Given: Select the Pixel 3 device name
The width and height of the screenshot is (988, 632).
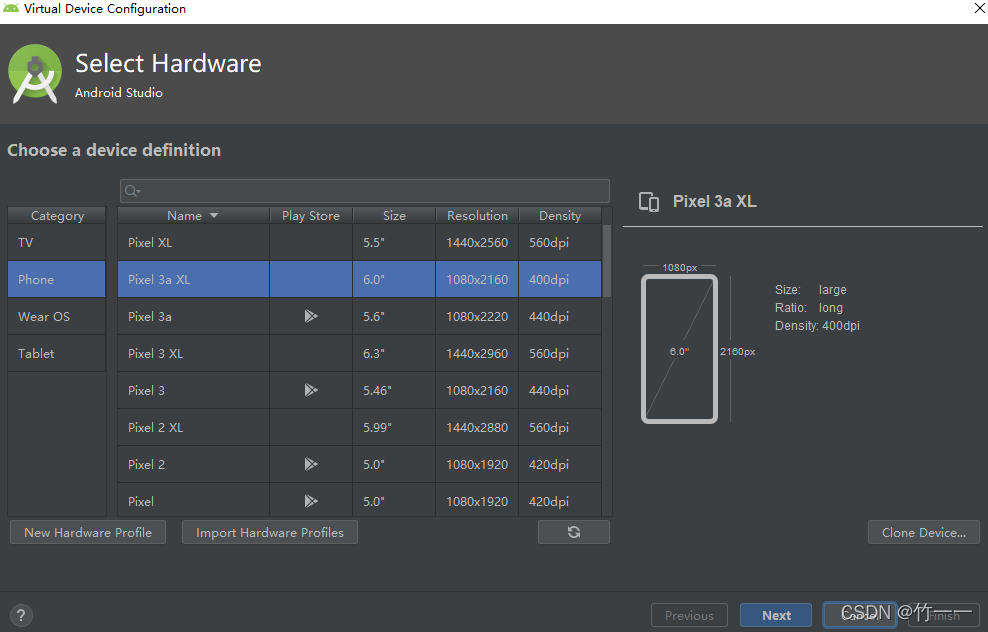Looking at the screenshot, I should (x=146, y=391).
